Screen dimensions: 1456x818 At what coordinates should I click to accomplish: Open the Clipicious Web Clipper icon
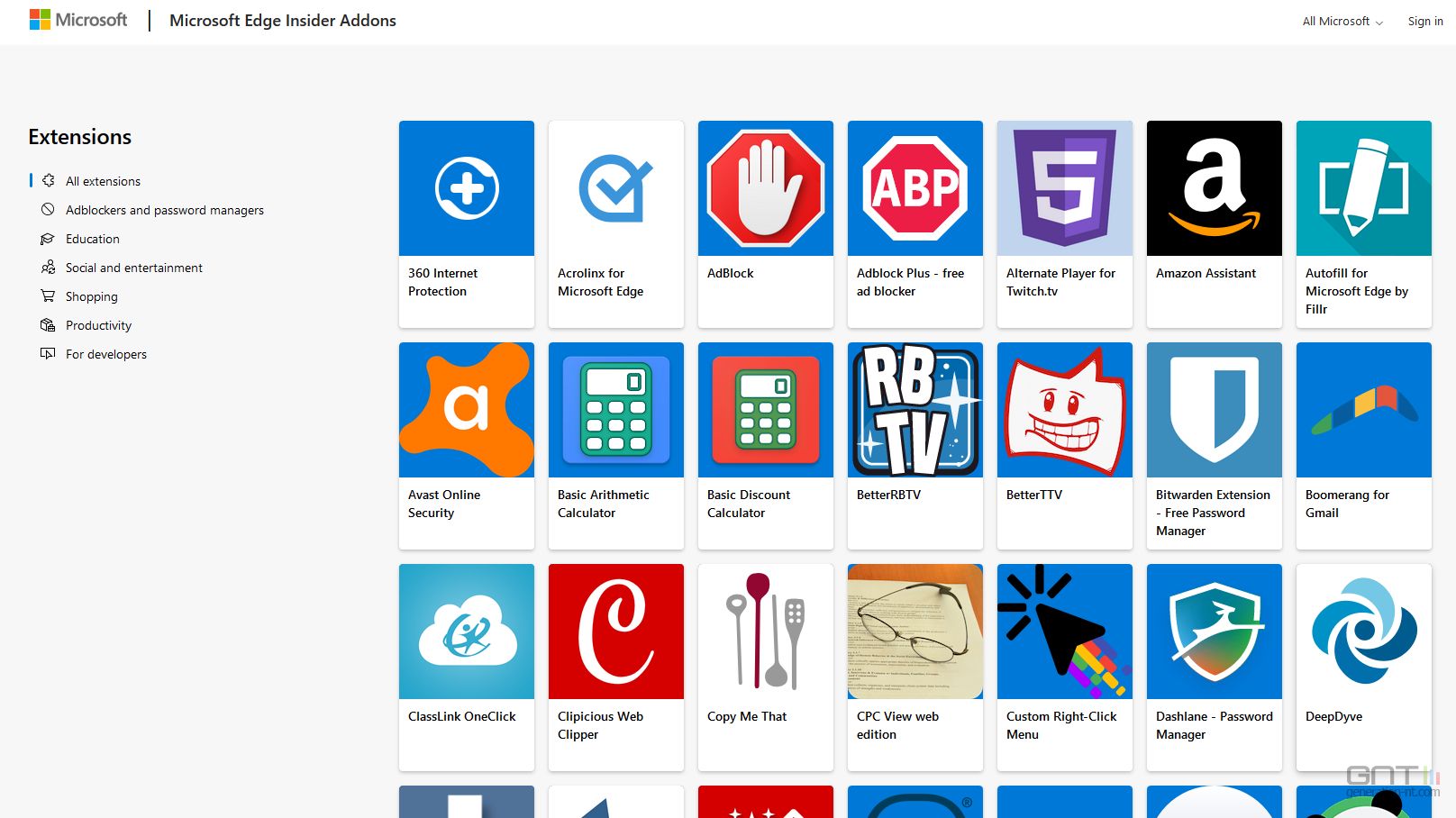point(616,632)
